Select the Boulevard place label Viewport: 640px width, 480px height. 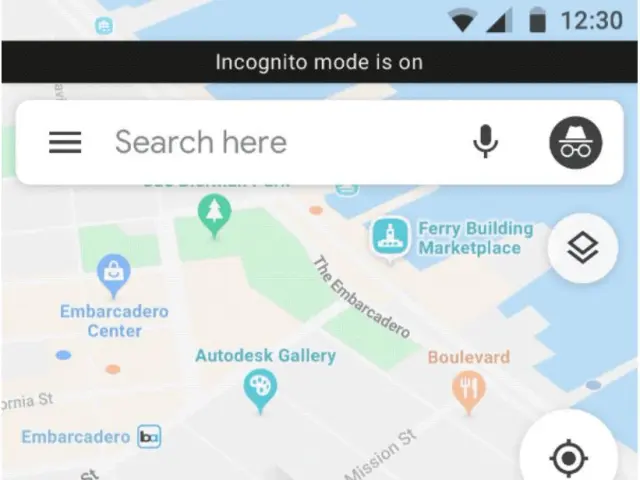click(x=469, y=357)
